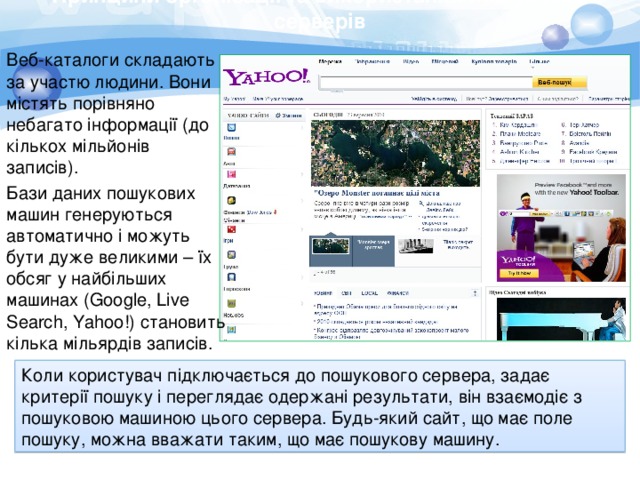
Task: Click the pink icon below the Autos entry
Action: tap(231, 175)
